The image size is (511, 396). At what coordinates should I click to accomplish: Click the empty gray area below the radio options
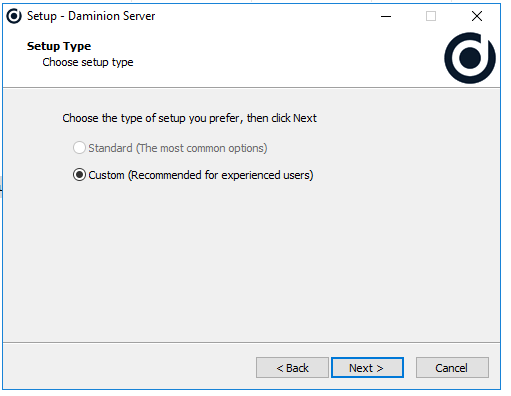[252, 260]
